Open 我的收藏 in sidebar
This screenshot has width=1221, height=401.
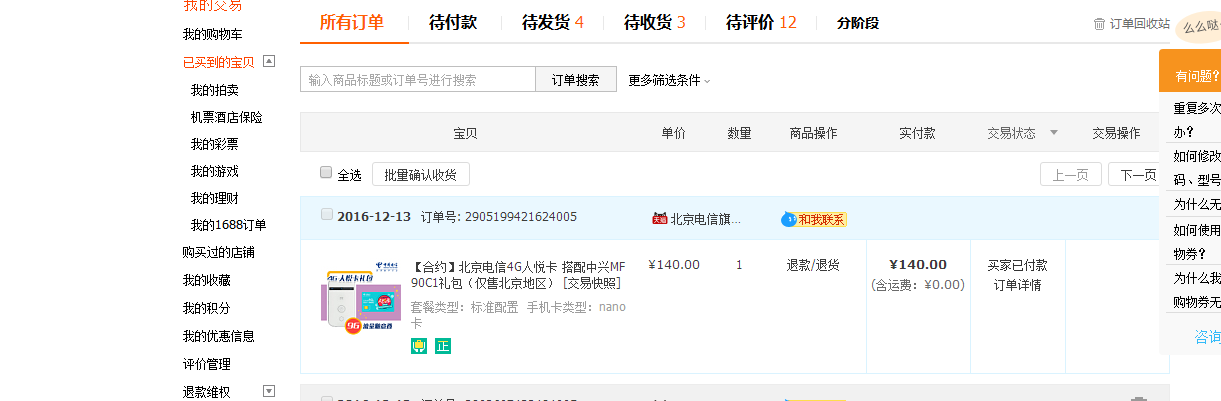click(206, 280)
